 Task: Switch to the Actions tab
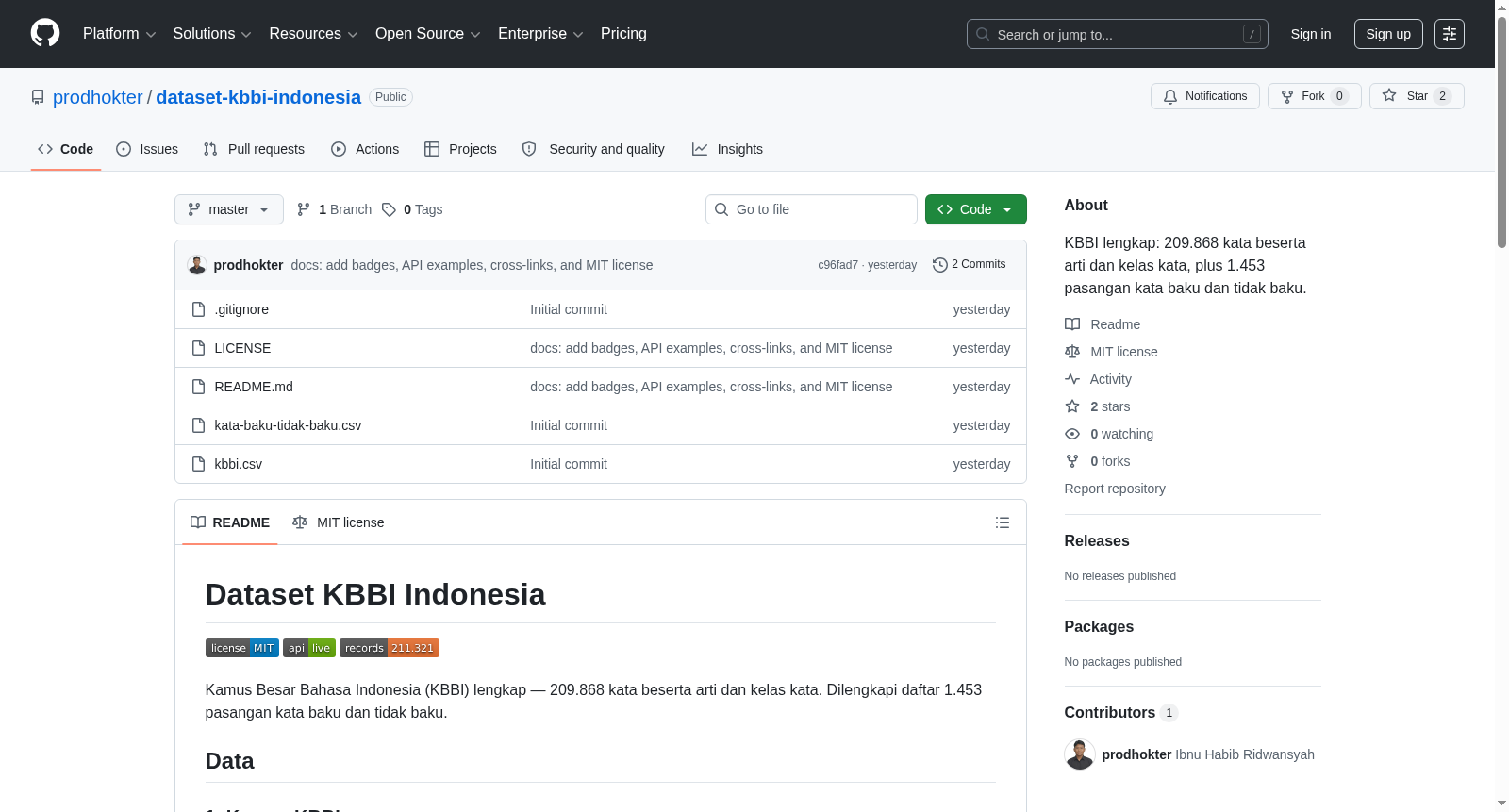tap(365, 149)
